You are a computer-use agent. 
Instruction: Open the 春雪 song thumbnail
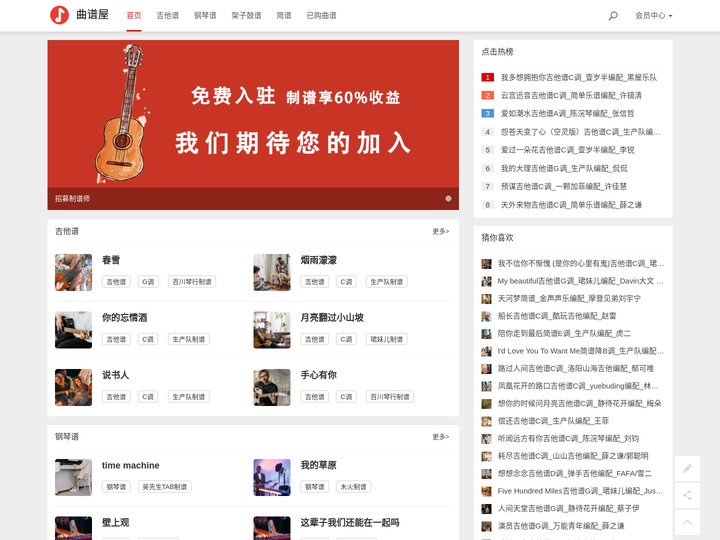click(73, 272)
